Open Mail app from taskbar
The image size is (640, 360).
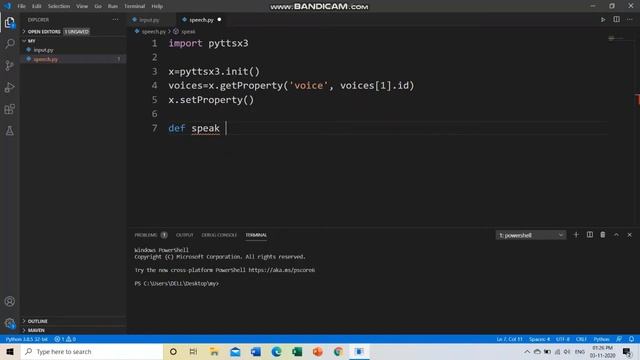[235, 351]
